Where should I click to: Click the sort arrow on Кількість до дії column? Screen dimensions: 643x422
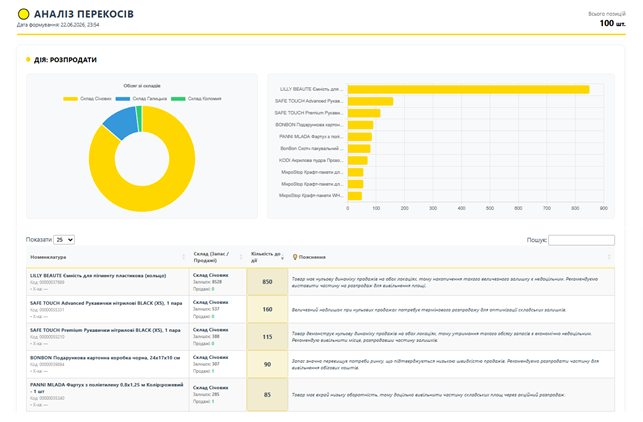coord(282,257)
